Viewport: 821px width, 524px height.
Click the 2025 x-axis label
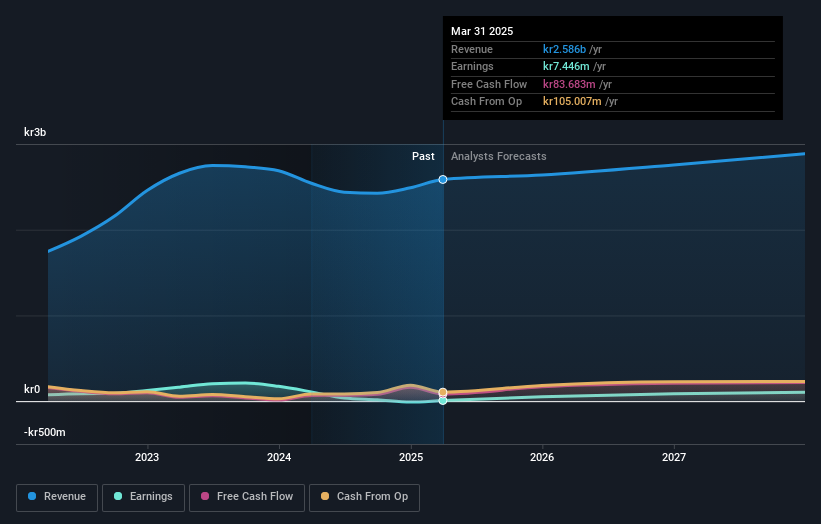coord(411,457)
